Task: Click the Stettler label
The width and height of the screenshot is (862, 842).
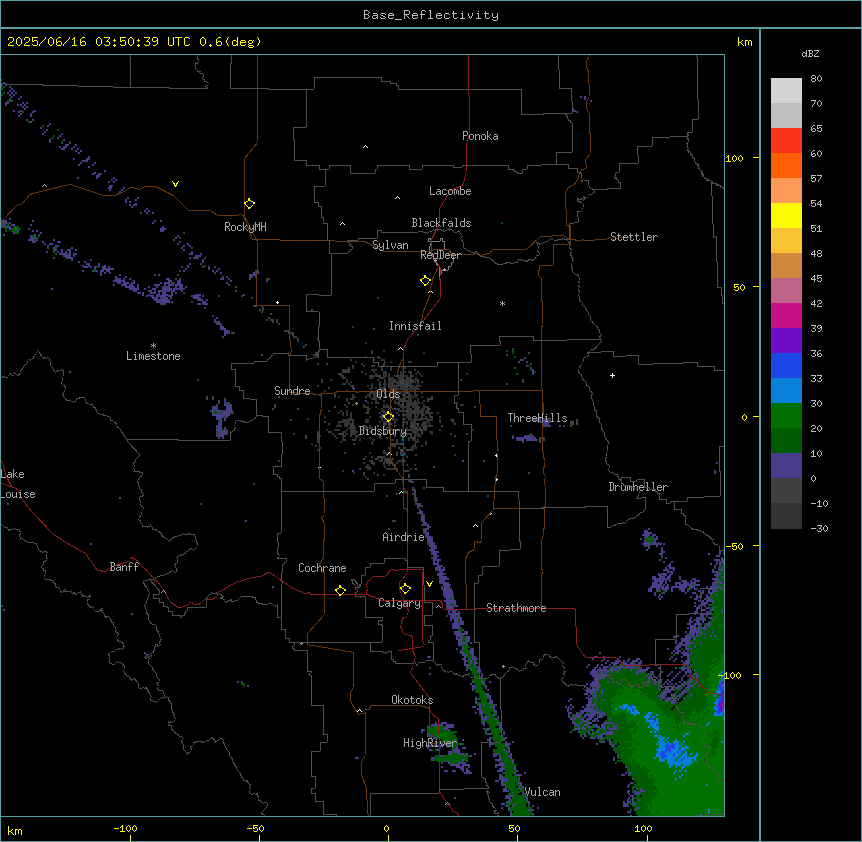Action: pyautogui.click(x=634, y=237)
